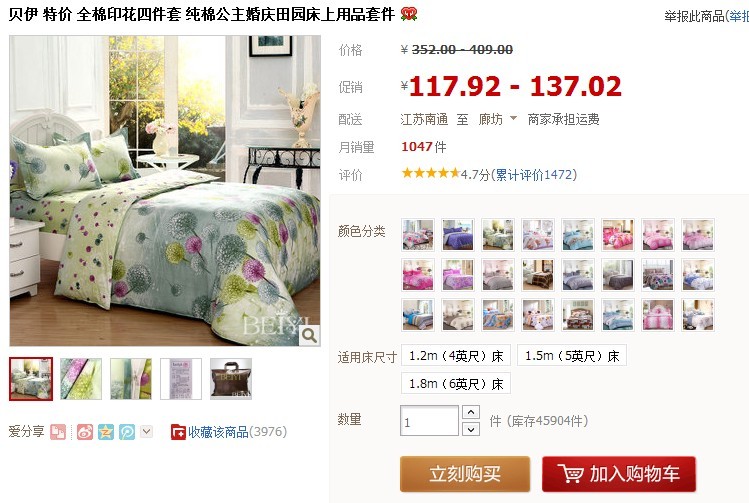This screenshot has height=503, width=749.
Task: Share via the yellow star Qzone icon
Action: 106,432
